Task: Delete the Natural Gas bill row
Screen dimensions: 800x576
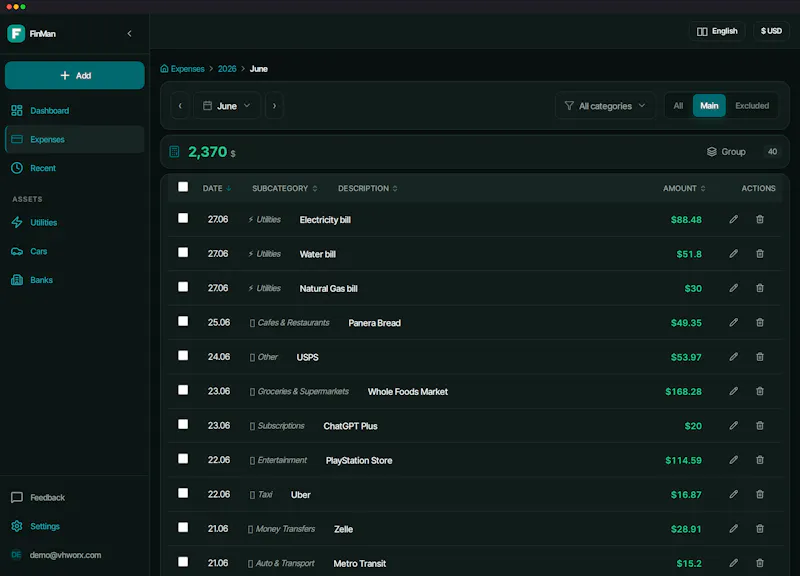Action: tap(760, 288)
